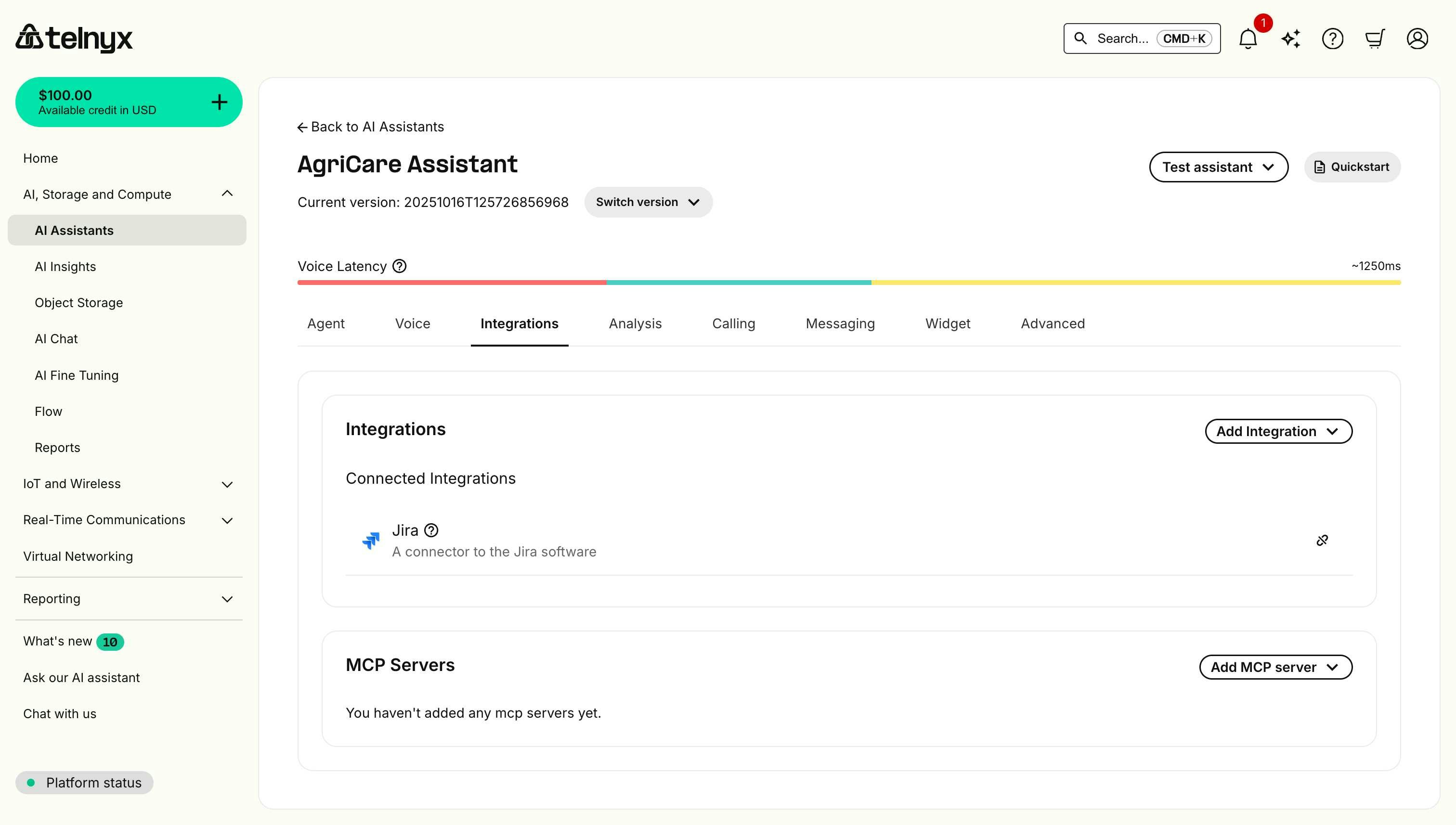The height and width of the screenshot is (825, 1456).
Task: Click the Voice Latency help icon
Action: (400, 266)
